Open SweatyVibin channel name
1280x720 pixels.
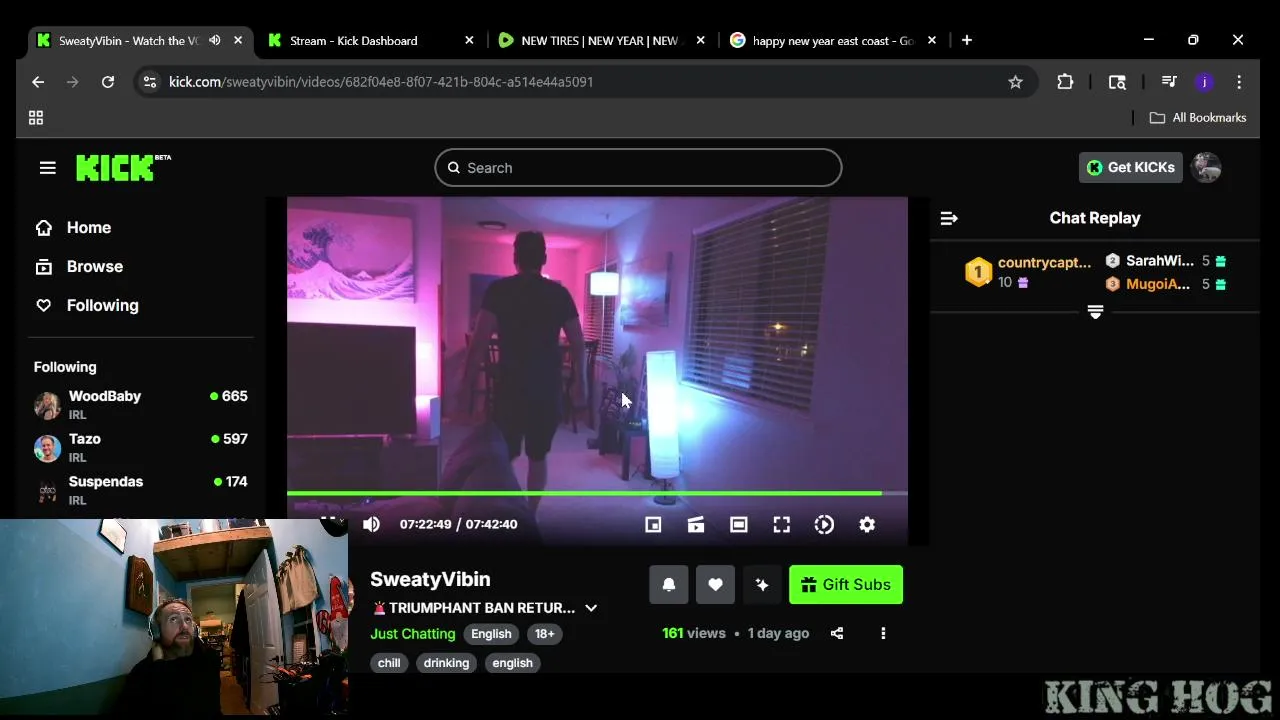pos(430,579)
